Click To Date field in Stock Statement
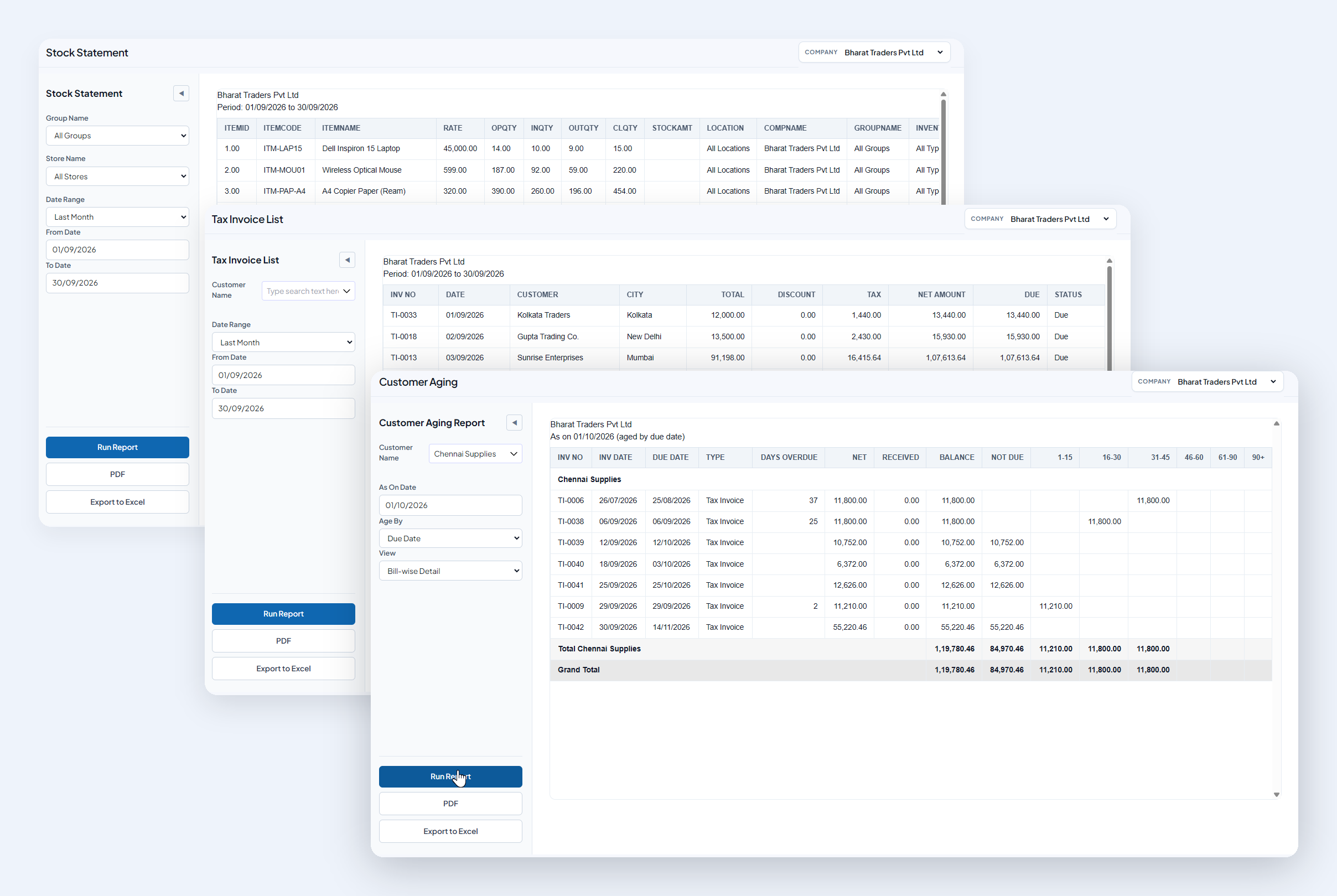1337x896 pixels. coord(117,283)
